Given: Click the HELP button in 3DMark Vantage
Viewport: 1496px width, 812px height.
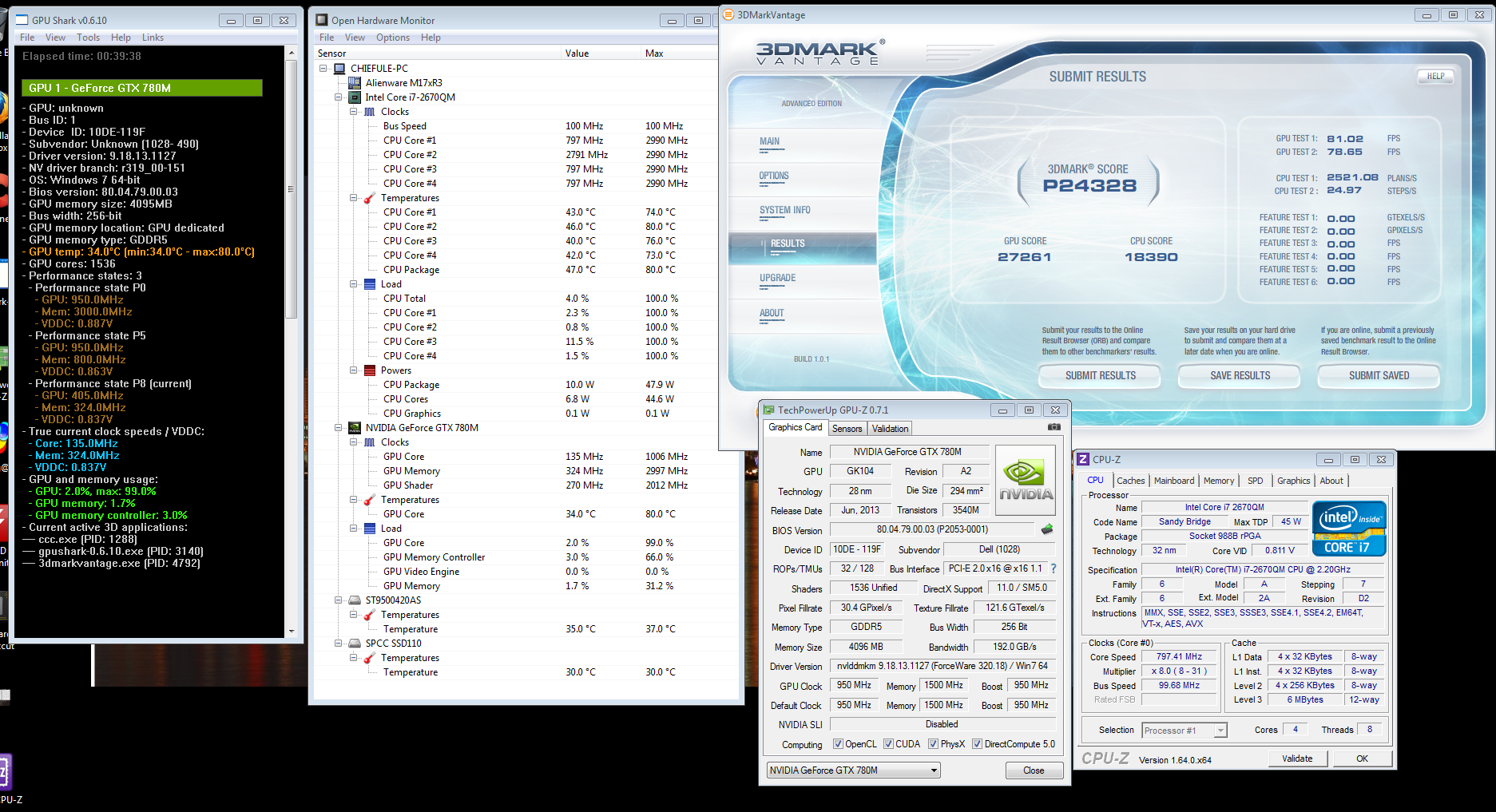Looking at the screenshot, I should (x=1435, y=77).
